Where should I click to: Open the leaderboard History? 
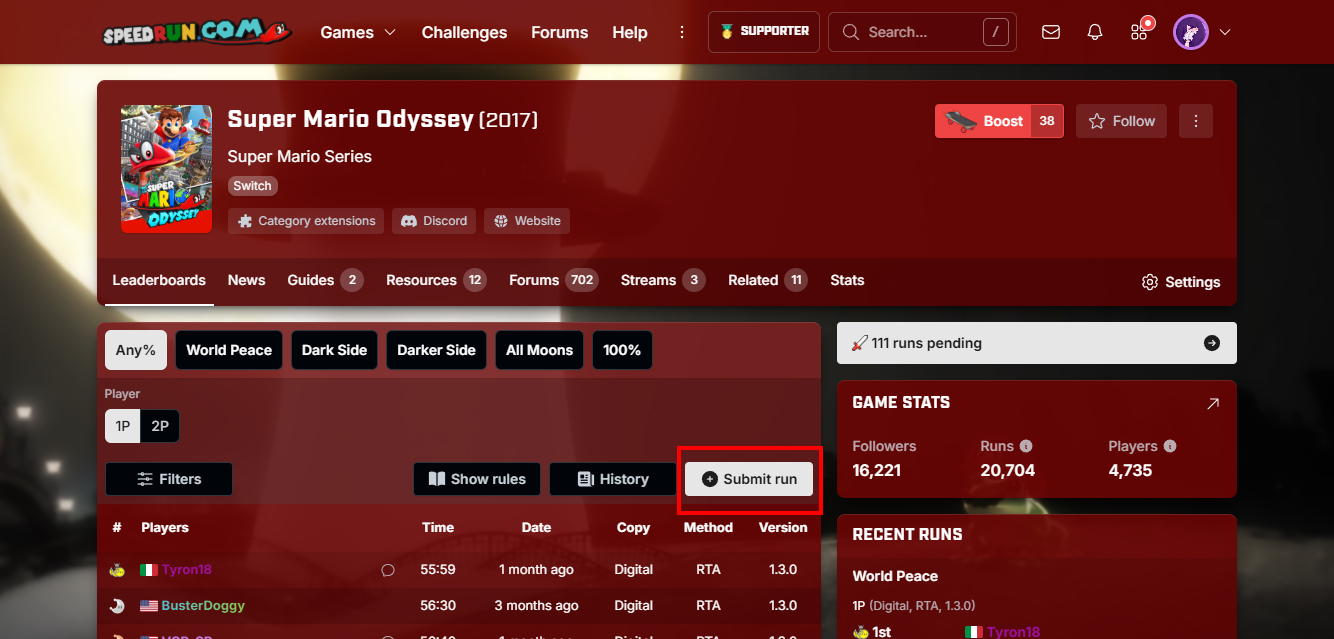(x=613, y=479)
